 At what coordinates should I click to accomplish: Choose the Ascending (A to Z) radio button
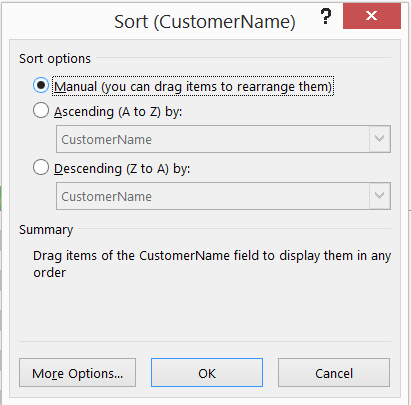coord(41,110)
